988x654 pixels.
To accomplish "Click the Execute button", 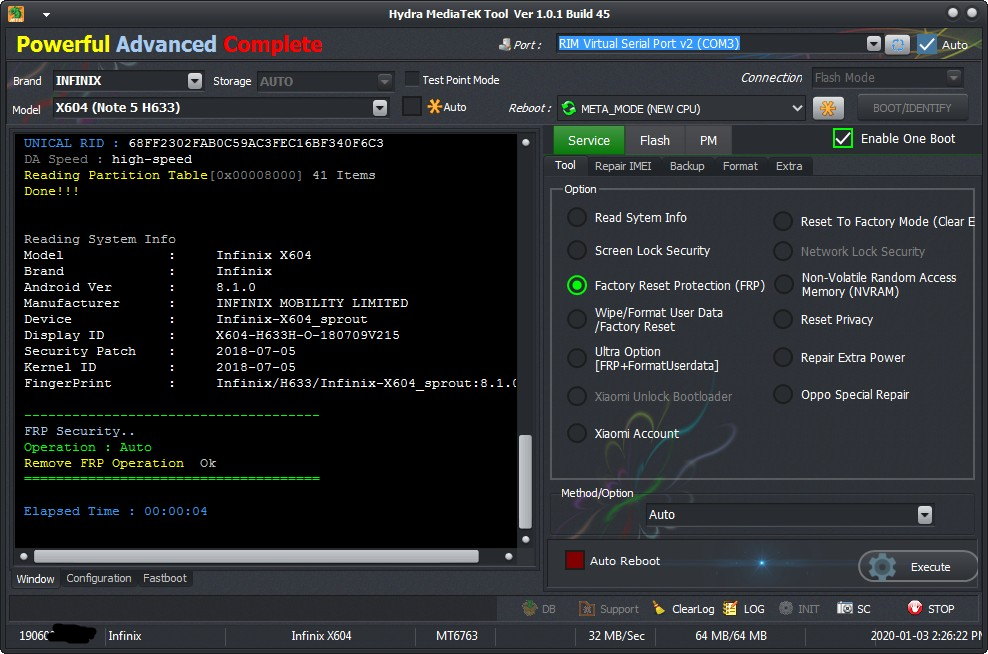I will 918,566.
